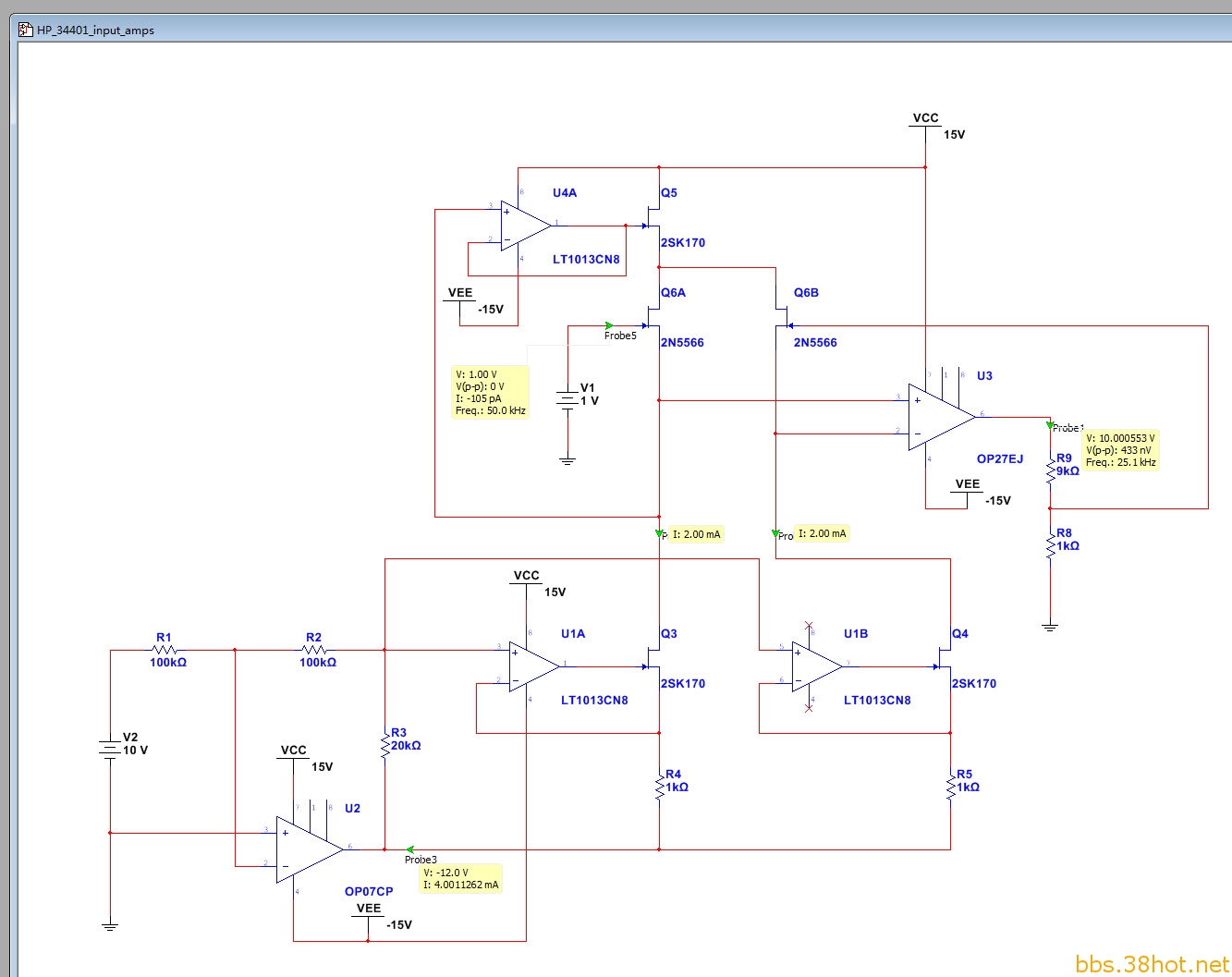Click the 10 V value beside V2
Viewport: 1232px width, 977px height.
(135, 750)
